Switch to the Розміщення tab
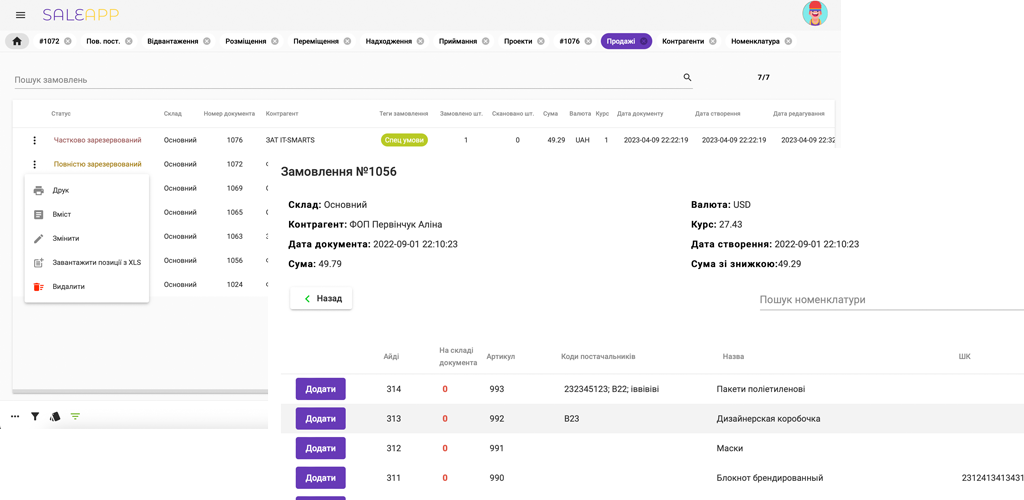The height and width of the screenshot is (500, 1024). pos(246,41)
